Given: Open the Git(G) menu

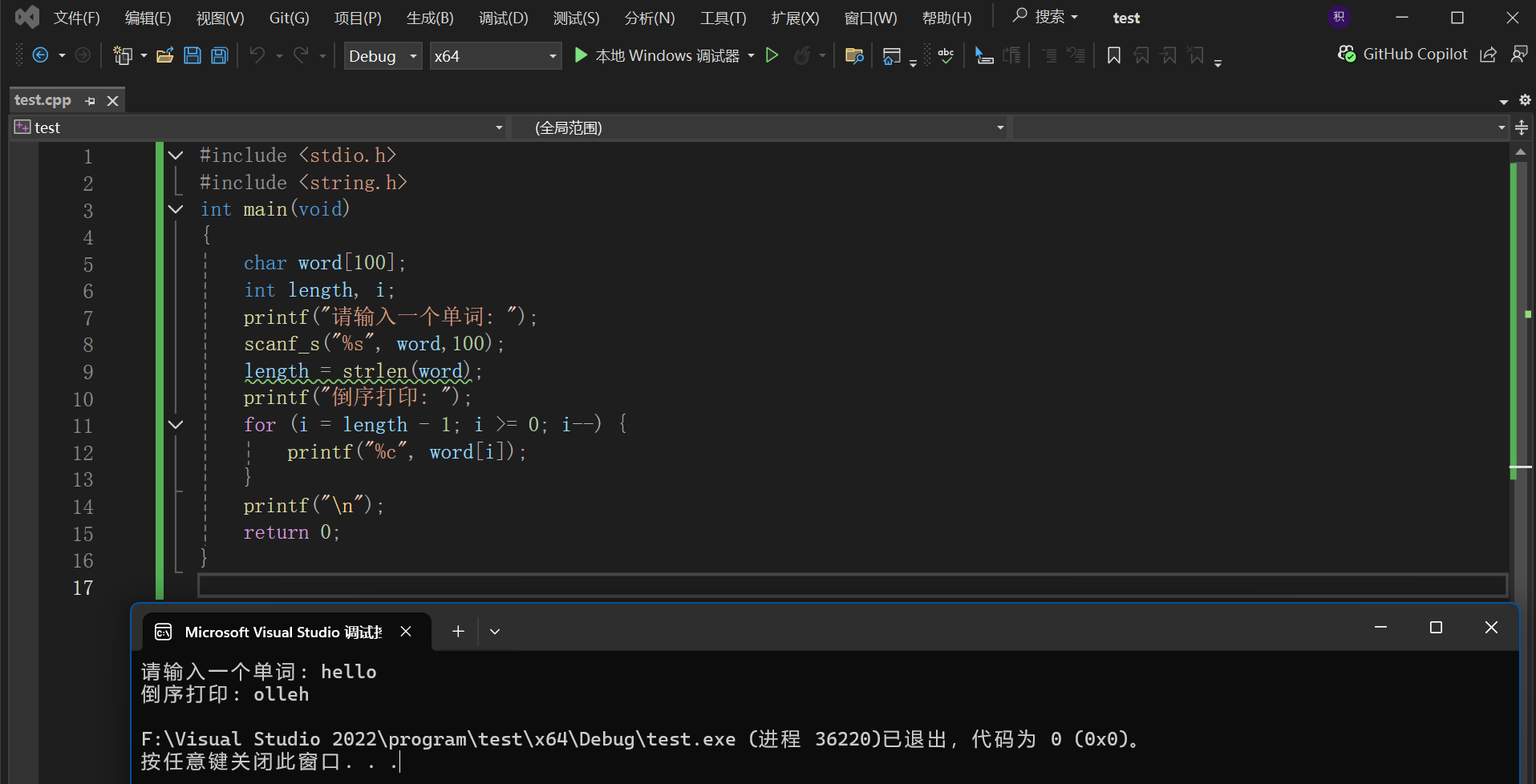Looking at the screenshot, I should (x=290, y=18).
